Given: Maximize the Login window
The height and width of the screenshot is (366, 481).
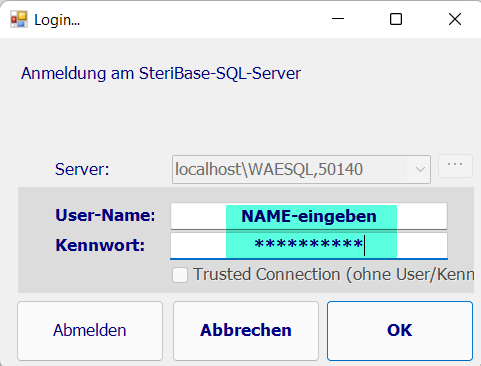Looking at the screenshot, I should (x=396, y=19).
